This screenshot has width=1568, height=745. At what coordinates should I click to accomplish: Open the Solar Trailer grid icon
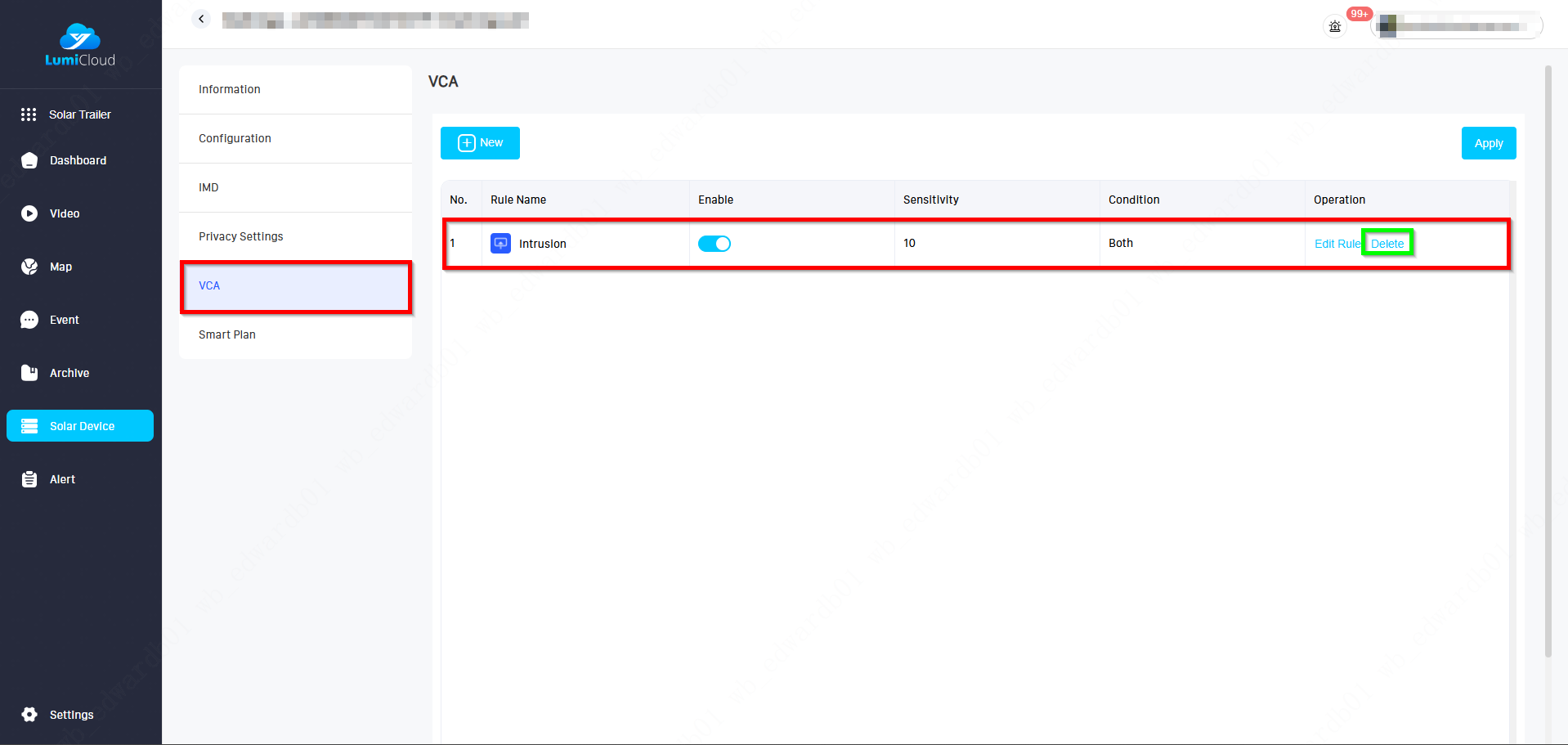(x=29, y=114)
